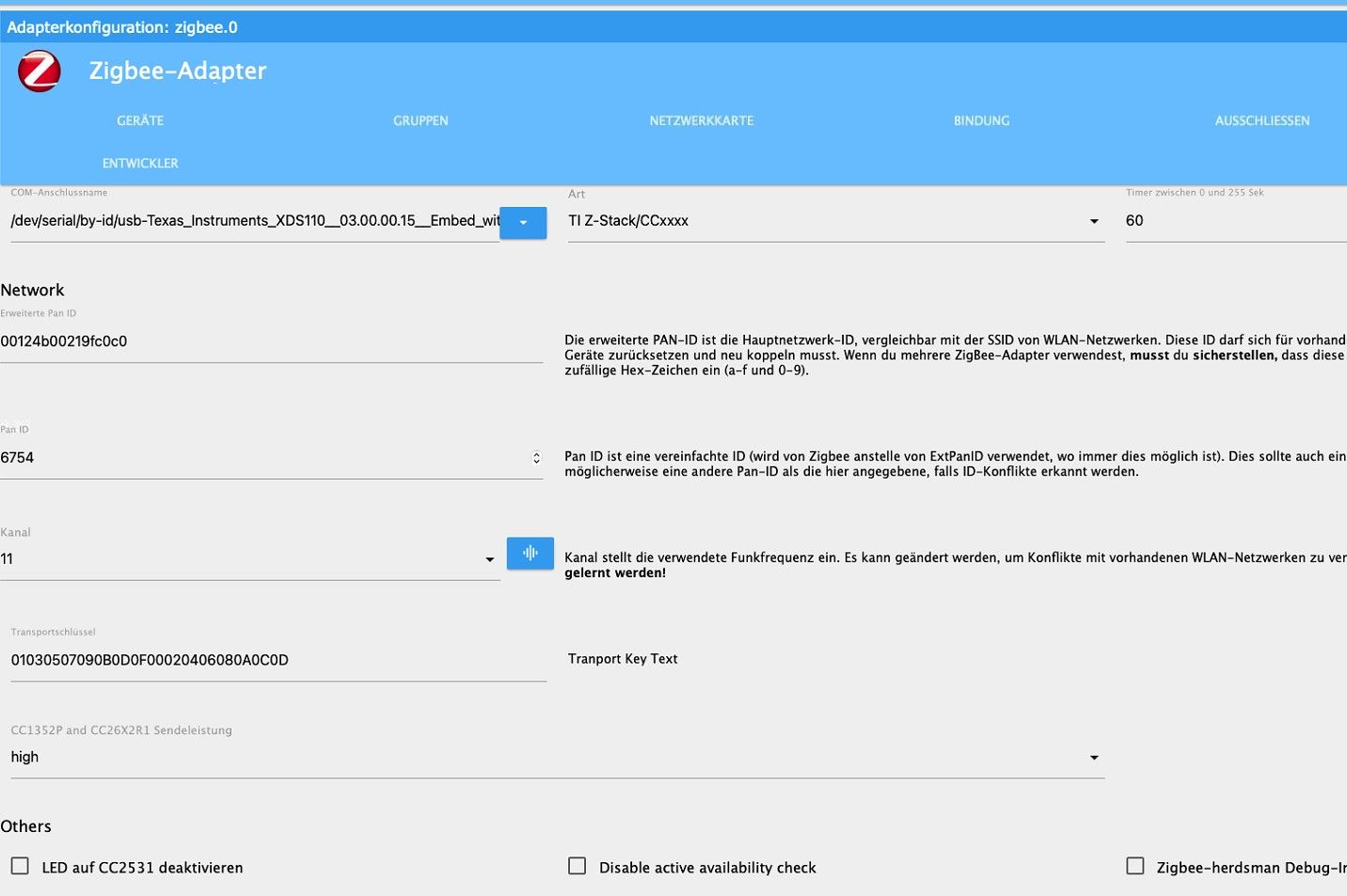Viewport: 1347px width, 896px height.
Task: Click the Zigbee-Adapter heading text
Action: point(178,71)
